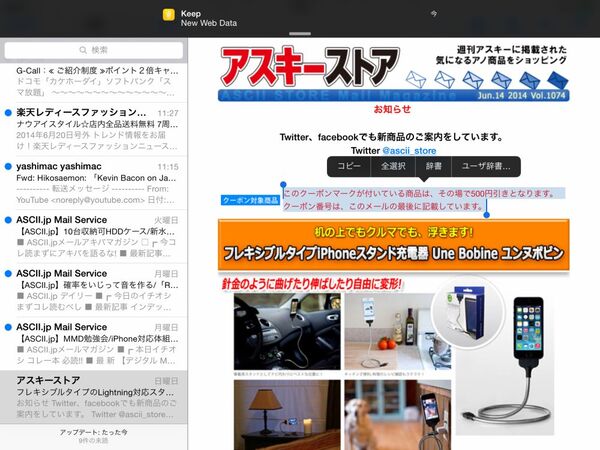Tap the 週刊アスキーに掲載された tagline
Viewport: 600px width, 450px height.
click(512, 49)
